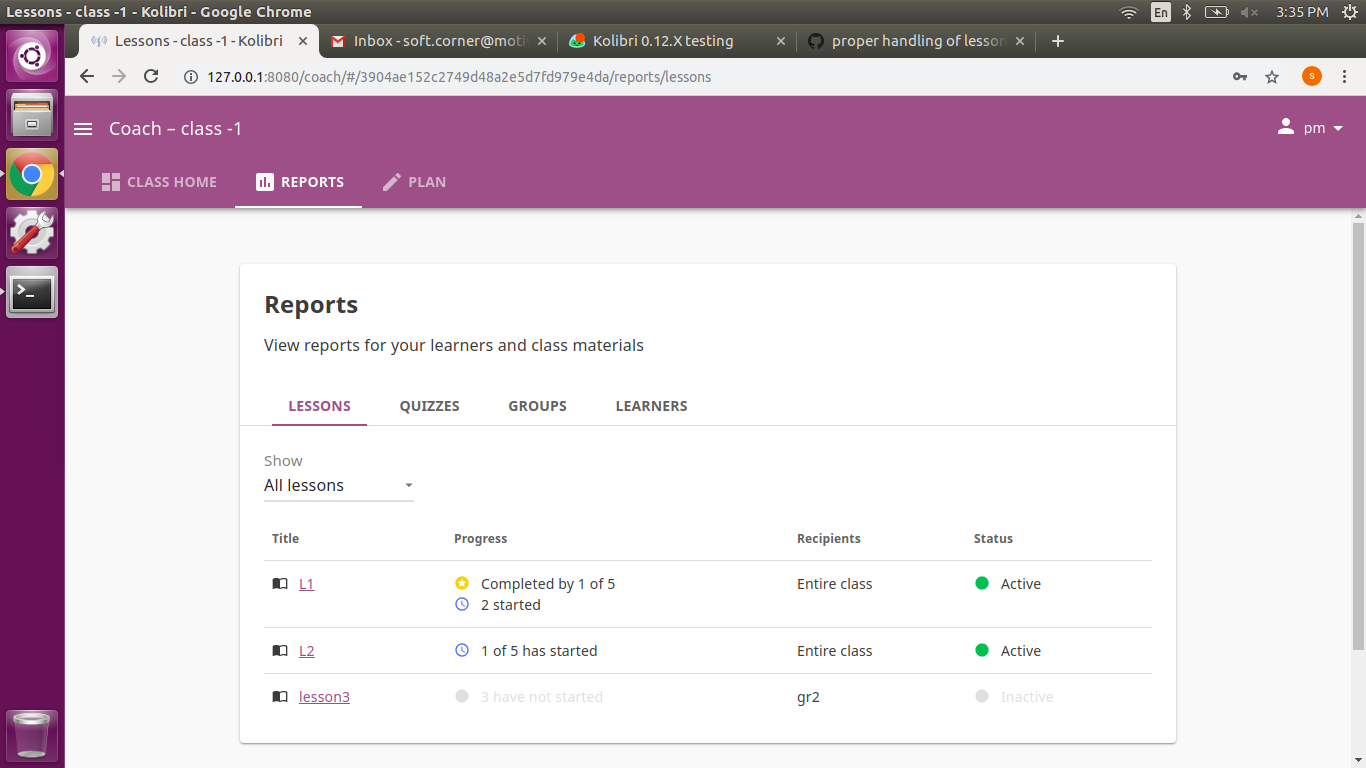
Task: Reload the page
Action: click(151, 77)
